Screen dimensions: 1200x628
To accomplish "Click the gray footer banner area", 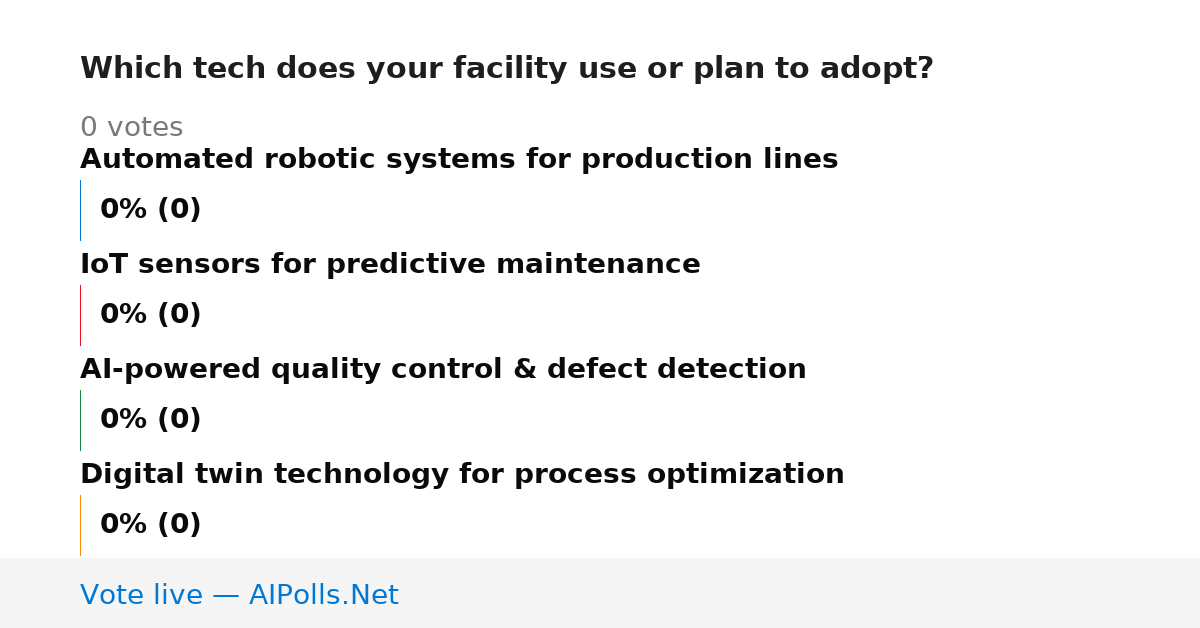I will point(600,593).
